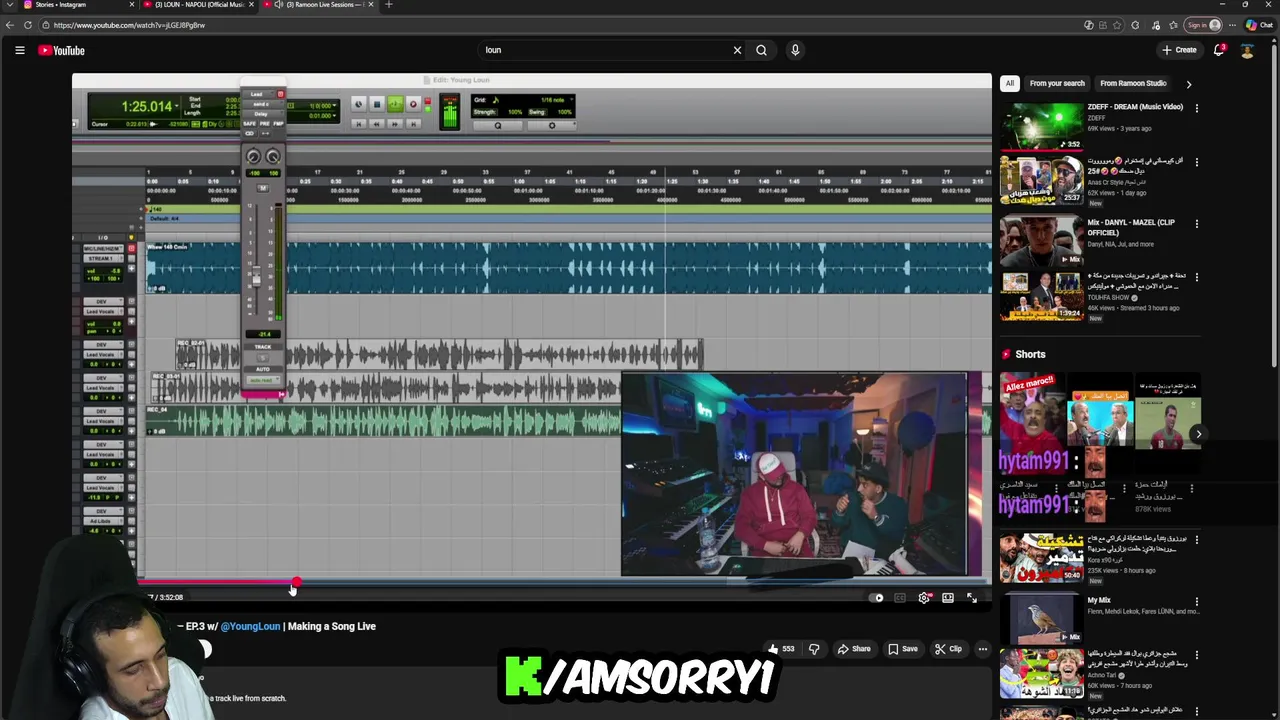The width and height of the screenshot is (1280, 720).
Task: Open 'Mix - DANYL - MAZEL (CLIP OFFICIEL)' title
Action: point(1131,228)
